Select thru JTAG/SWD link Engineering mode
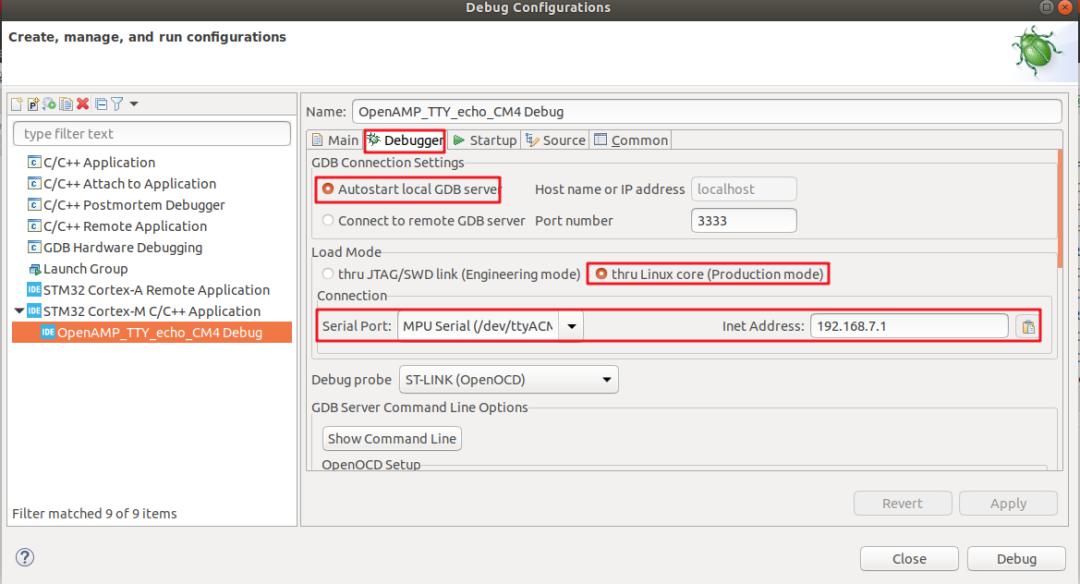Screen dimensions: 1080x584 tap(451, 274)
